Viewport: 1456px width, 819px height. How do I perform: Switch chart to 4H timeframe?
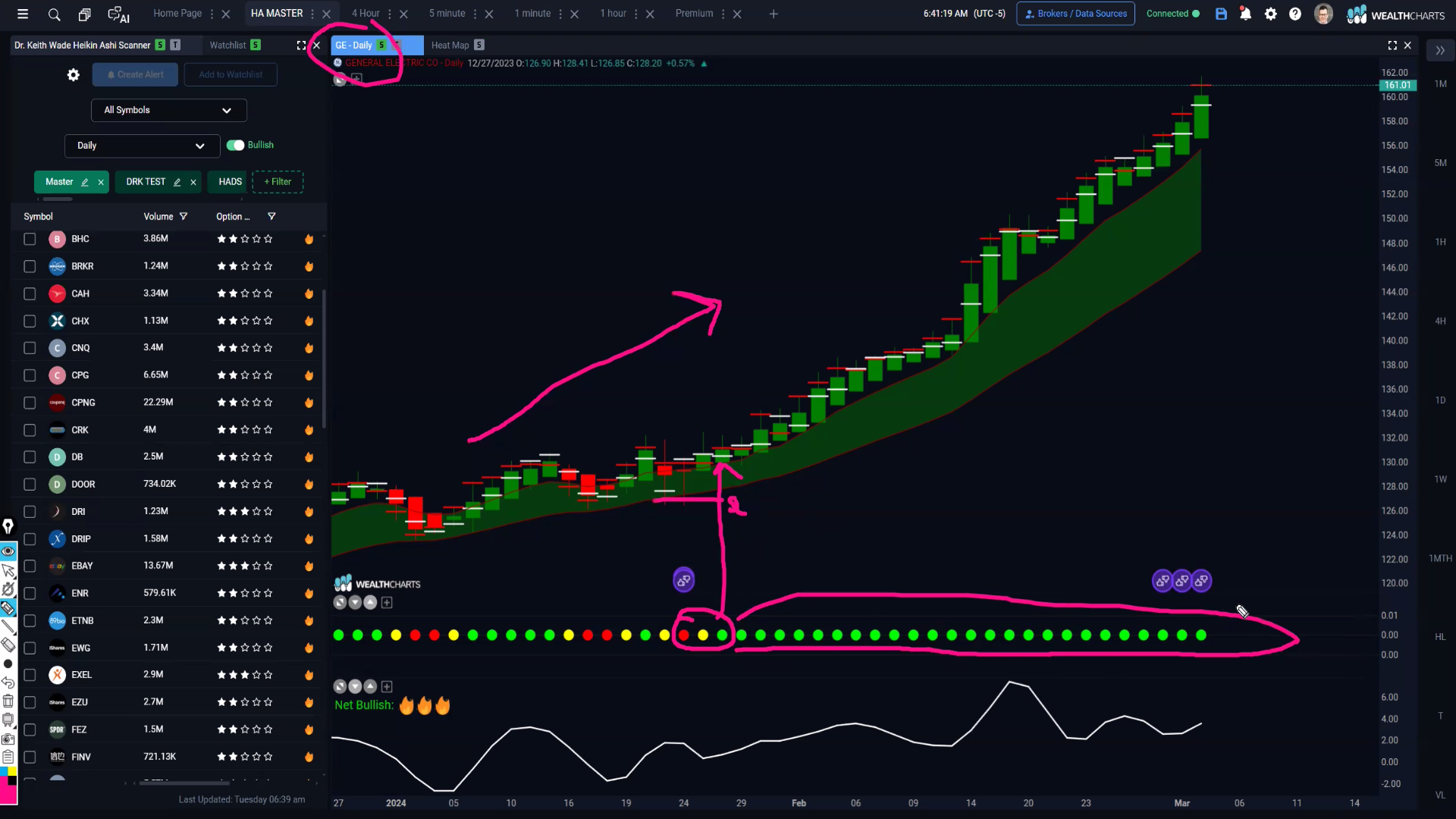pos(1440,322)
